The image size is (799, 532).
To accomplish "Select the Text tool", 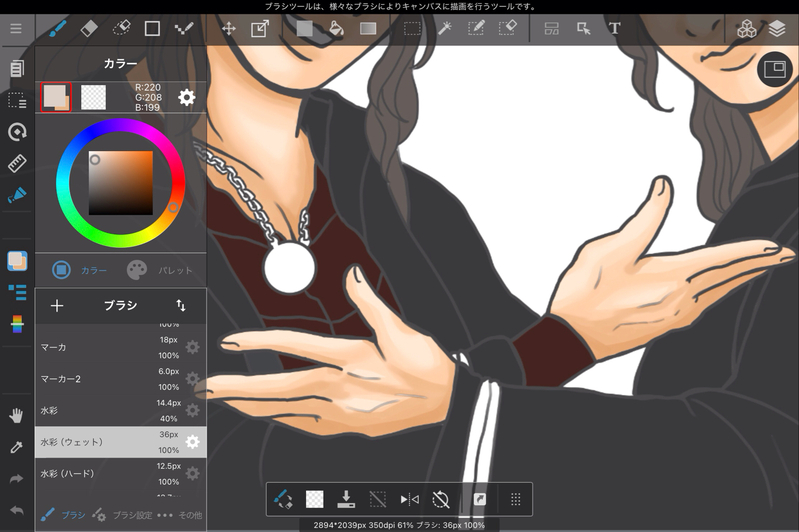I will (615, 29).
